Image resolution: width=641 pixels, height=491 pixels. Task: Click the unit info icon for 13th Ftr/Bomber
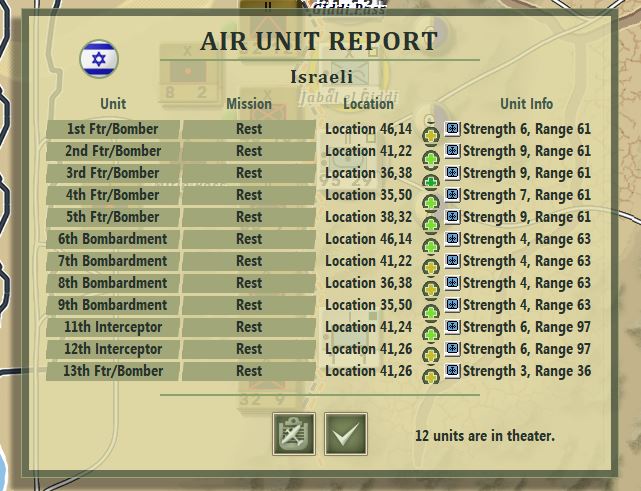(453, 372)
